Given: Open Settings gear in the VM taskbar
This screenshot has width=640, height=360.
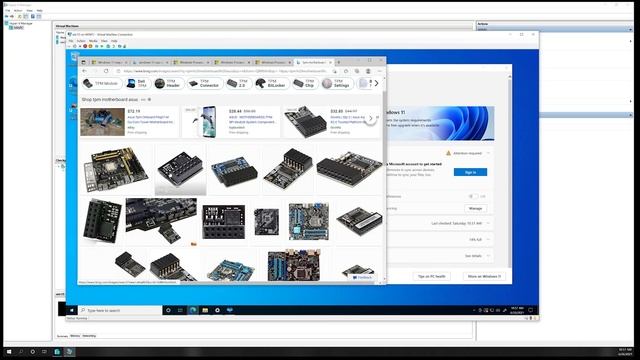Looking at the screenshot, I should point(217,310).
